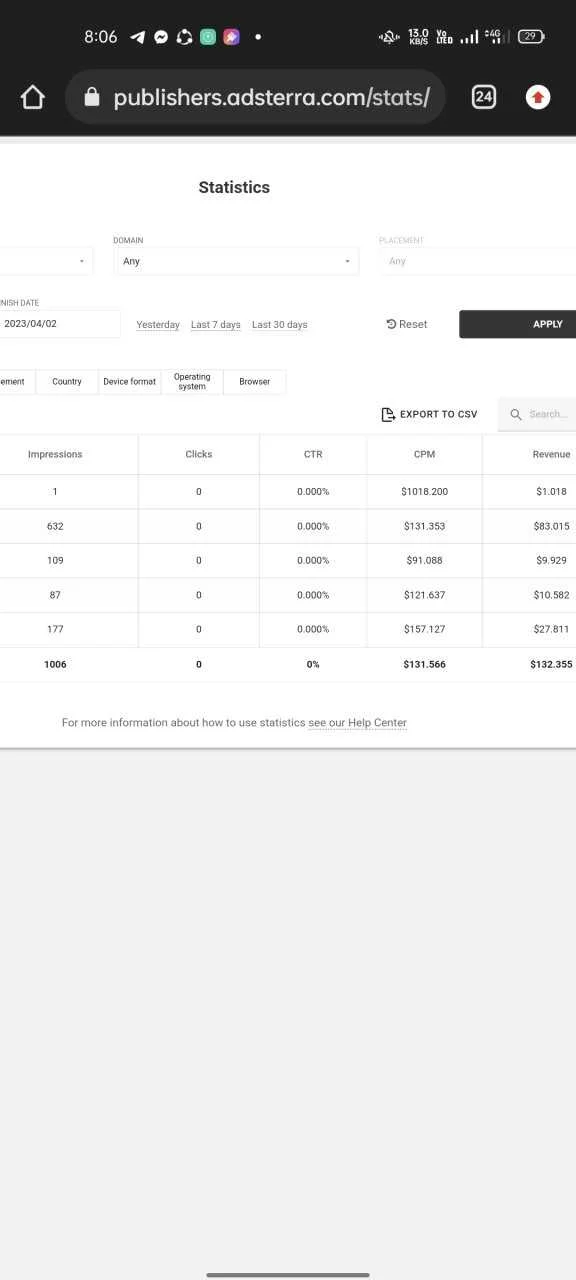Image resolution: width=576 pixels, height=1280 pixels.
Task: Click the total CPM $131.566
Action: (425, 664)
